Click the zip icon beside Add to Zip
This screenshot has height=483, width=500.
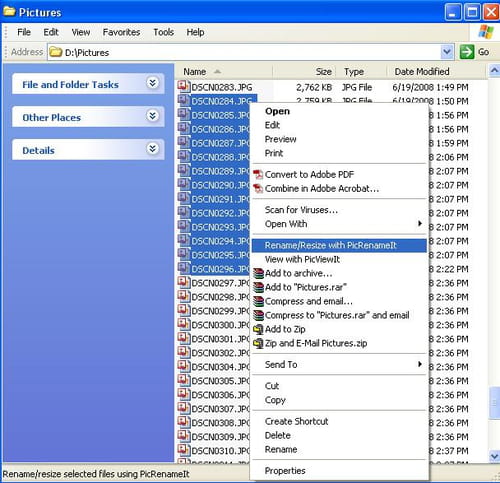point(258,329)
